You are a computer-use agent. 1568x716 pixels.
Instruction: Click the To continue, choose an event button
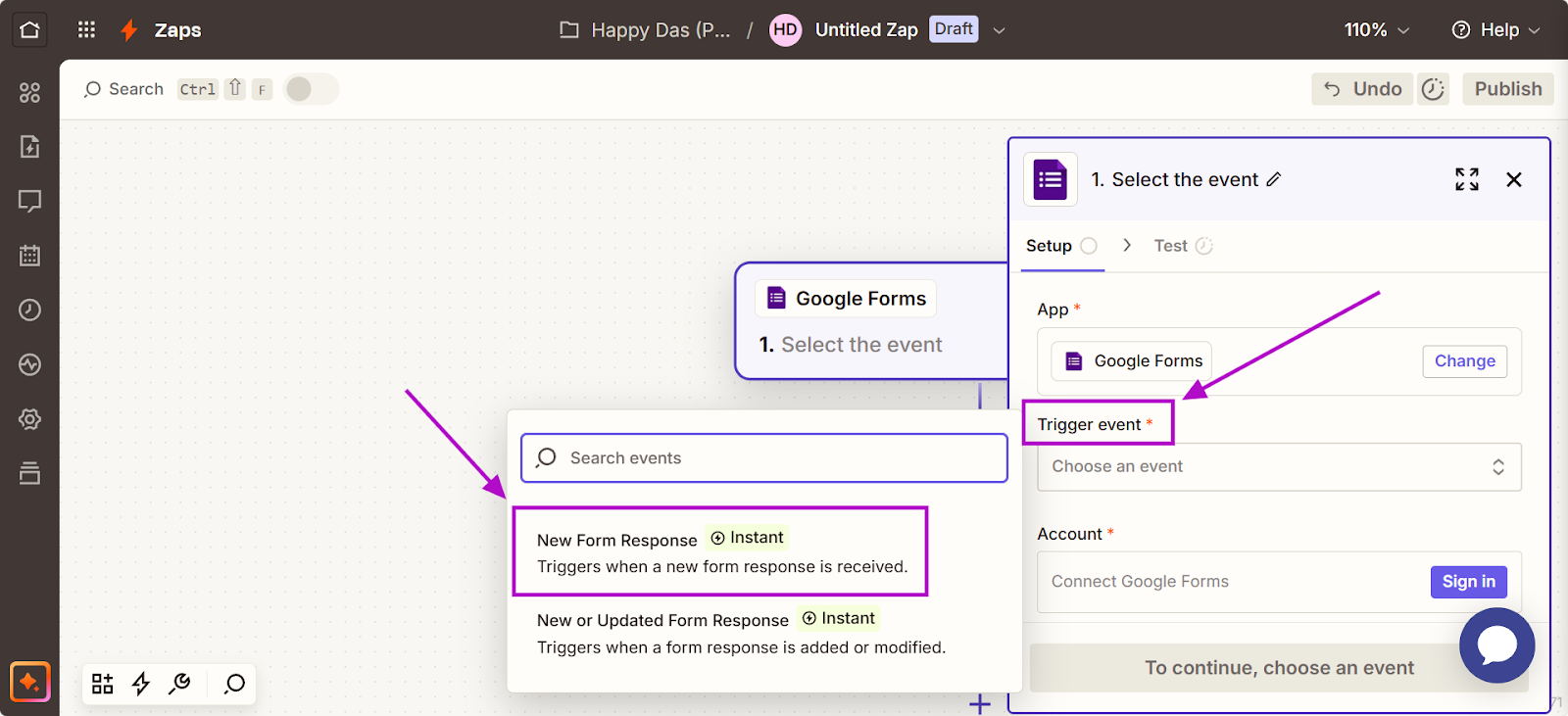(x=1279, y=668)
